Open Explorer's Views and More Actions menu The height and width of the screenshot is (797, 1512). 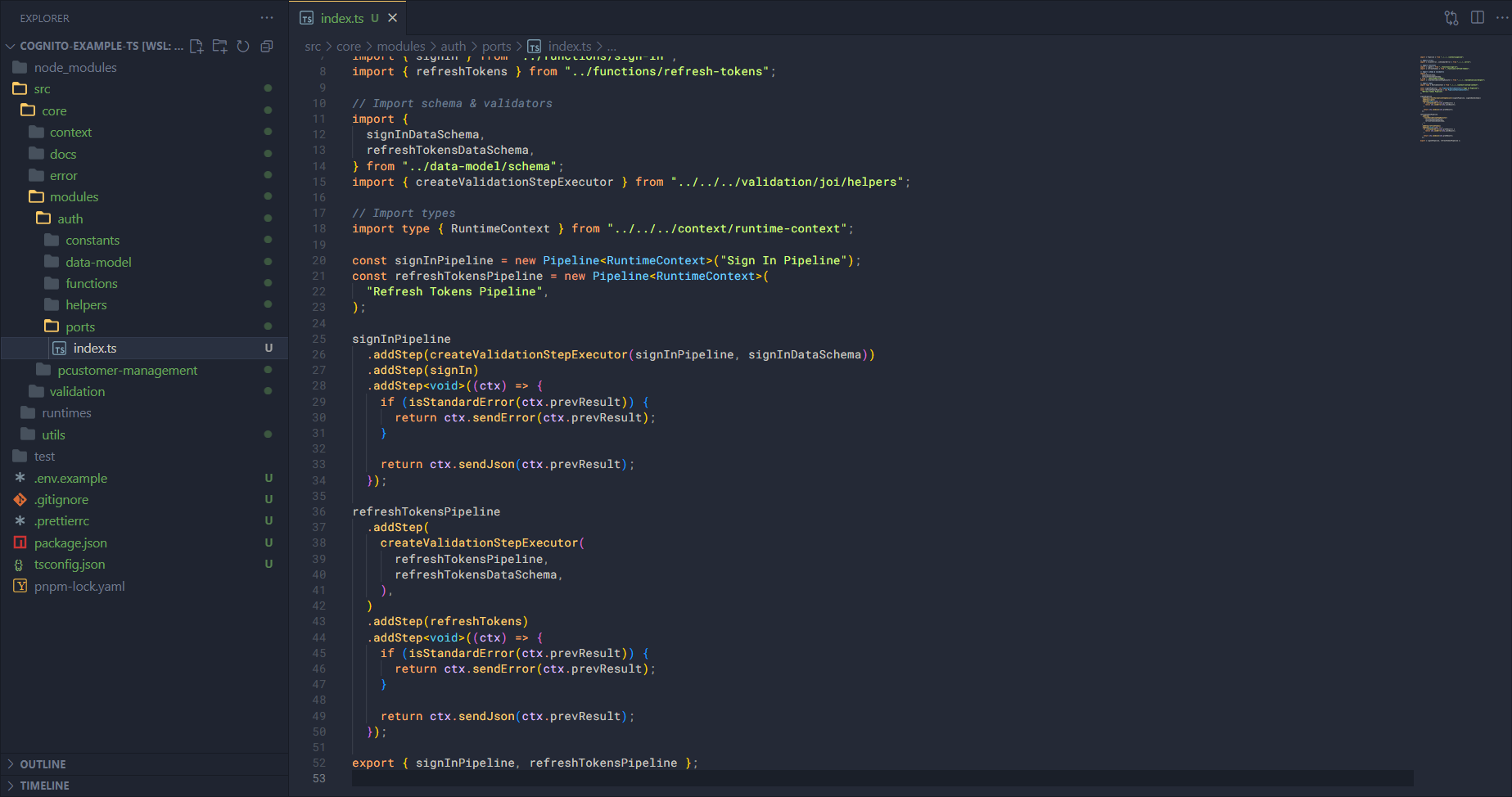pos(267,18)
